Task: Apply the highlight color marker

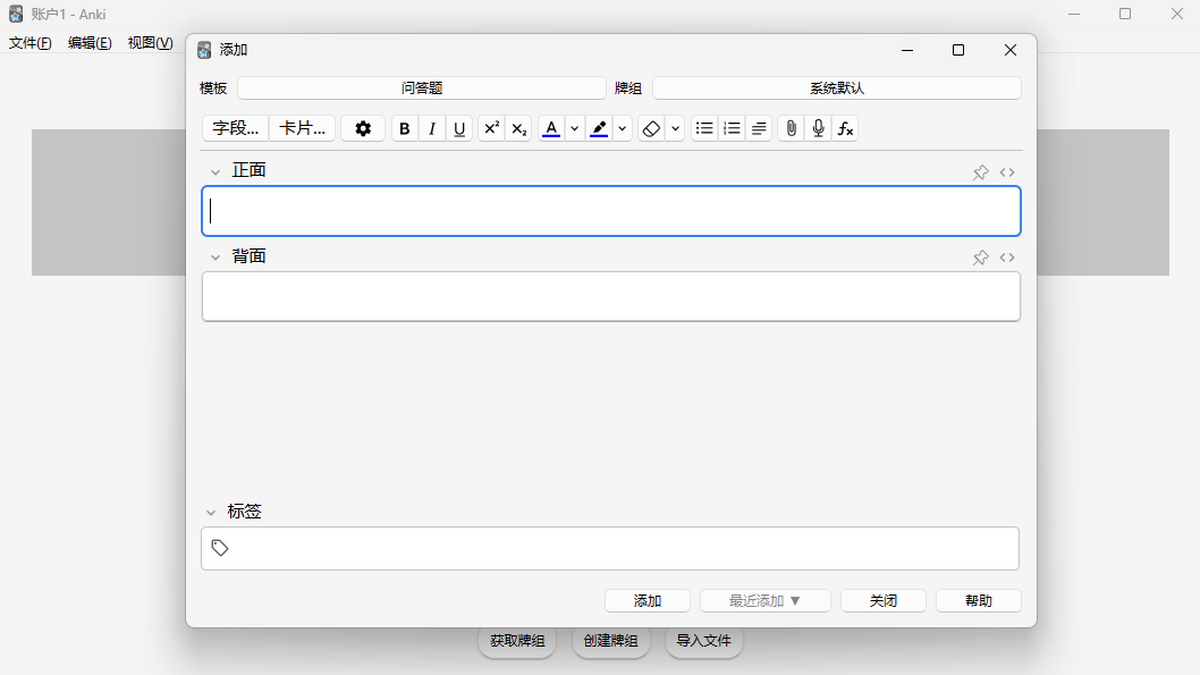Action: point(599,128)
